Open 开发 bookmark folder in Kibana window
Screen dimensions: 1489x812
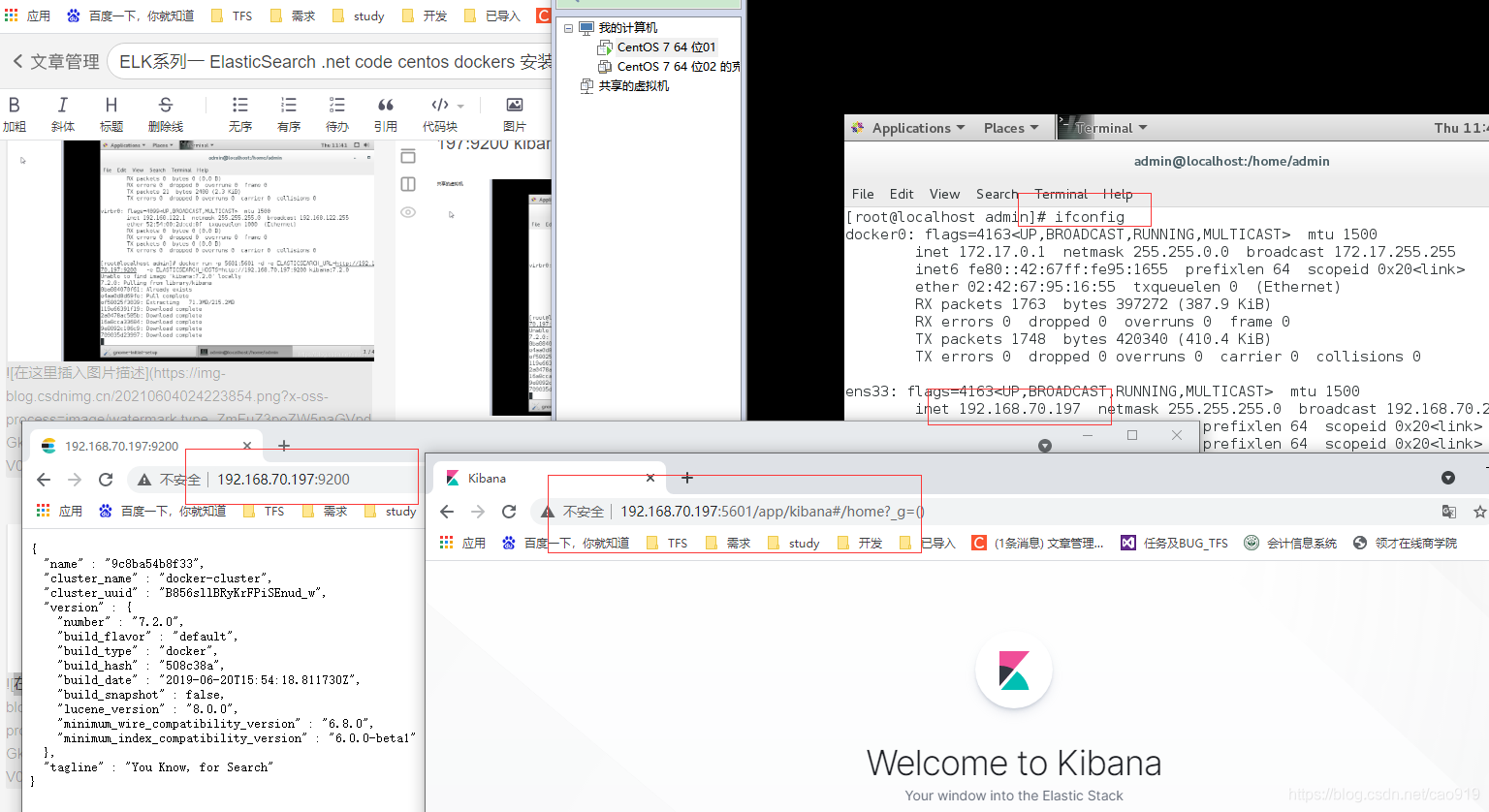click(x=860, y=543)
